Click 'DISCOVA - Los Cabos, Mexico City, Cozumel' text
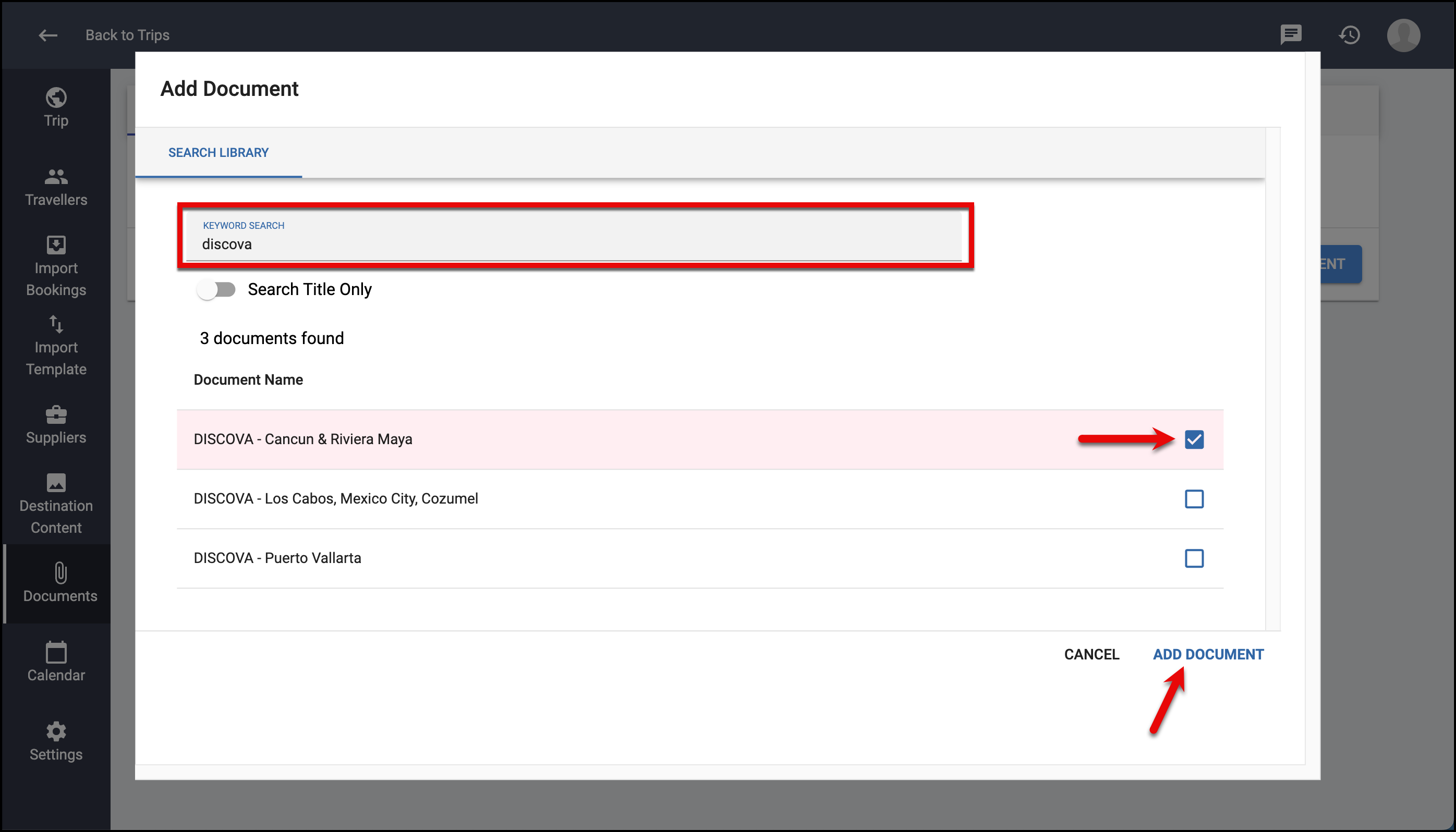This screenshot has width=1456, height=832. click(335, 499)
